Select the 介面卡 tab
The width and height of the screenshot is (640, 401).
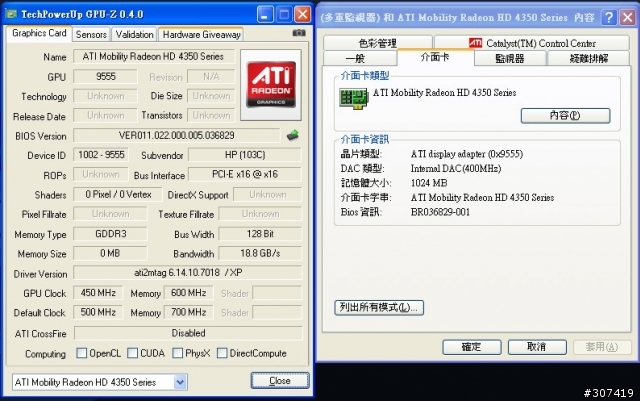(435, 57)
